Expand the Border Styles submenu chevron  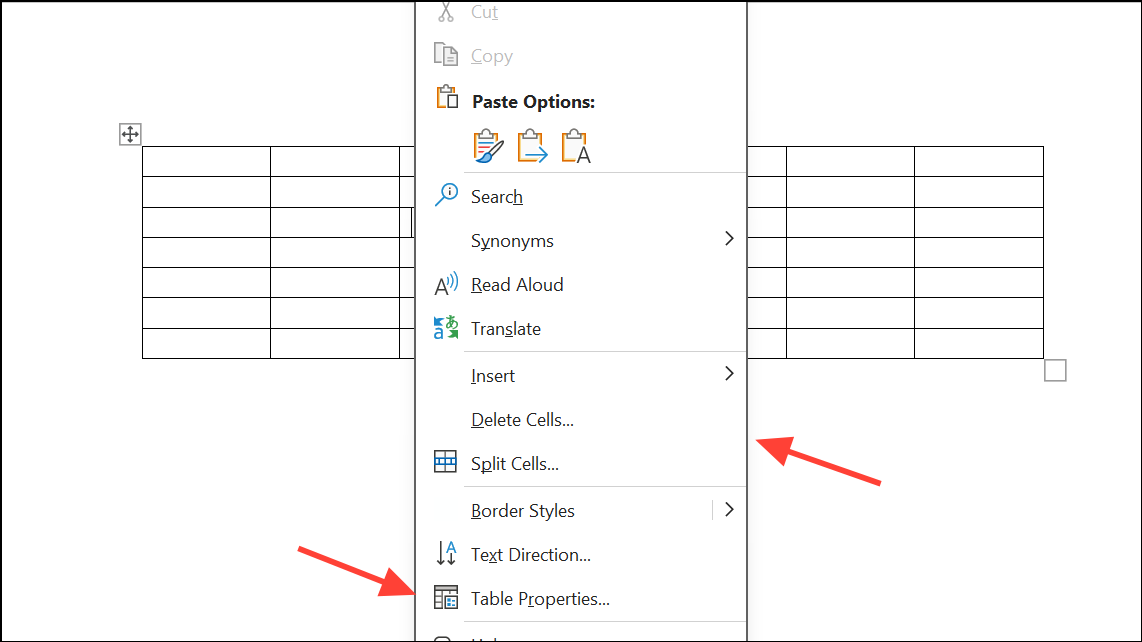coord(729,509)
